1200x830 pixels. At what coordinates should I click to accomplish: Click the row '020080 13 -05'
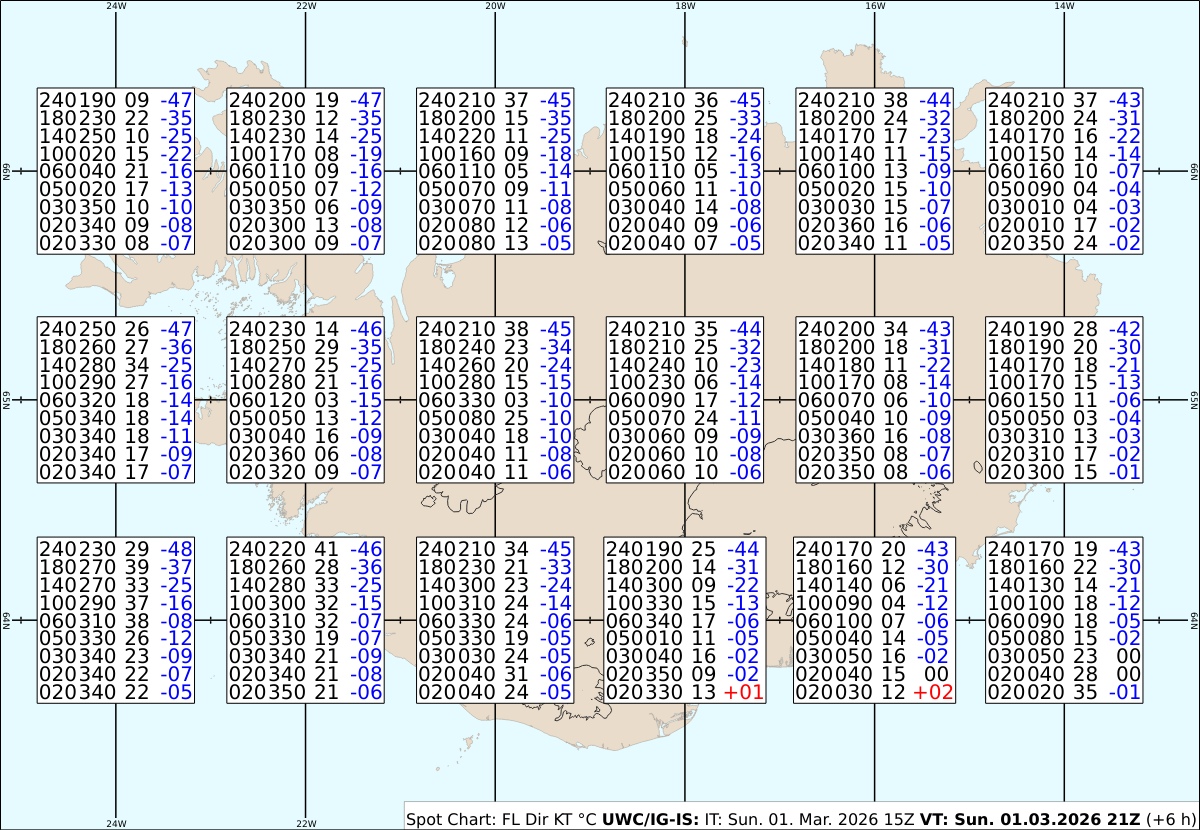(495, 242)
